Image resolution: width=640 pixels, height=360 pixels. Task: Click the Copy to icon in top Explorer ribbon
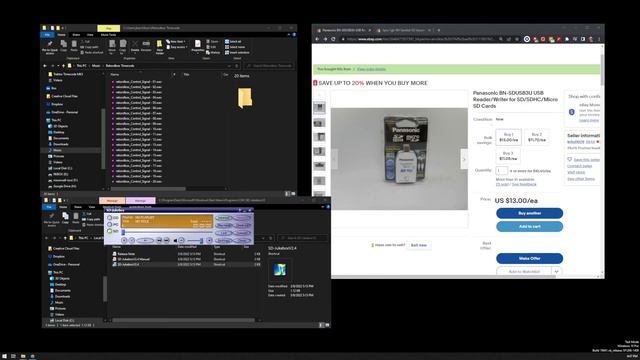[123, 47]
